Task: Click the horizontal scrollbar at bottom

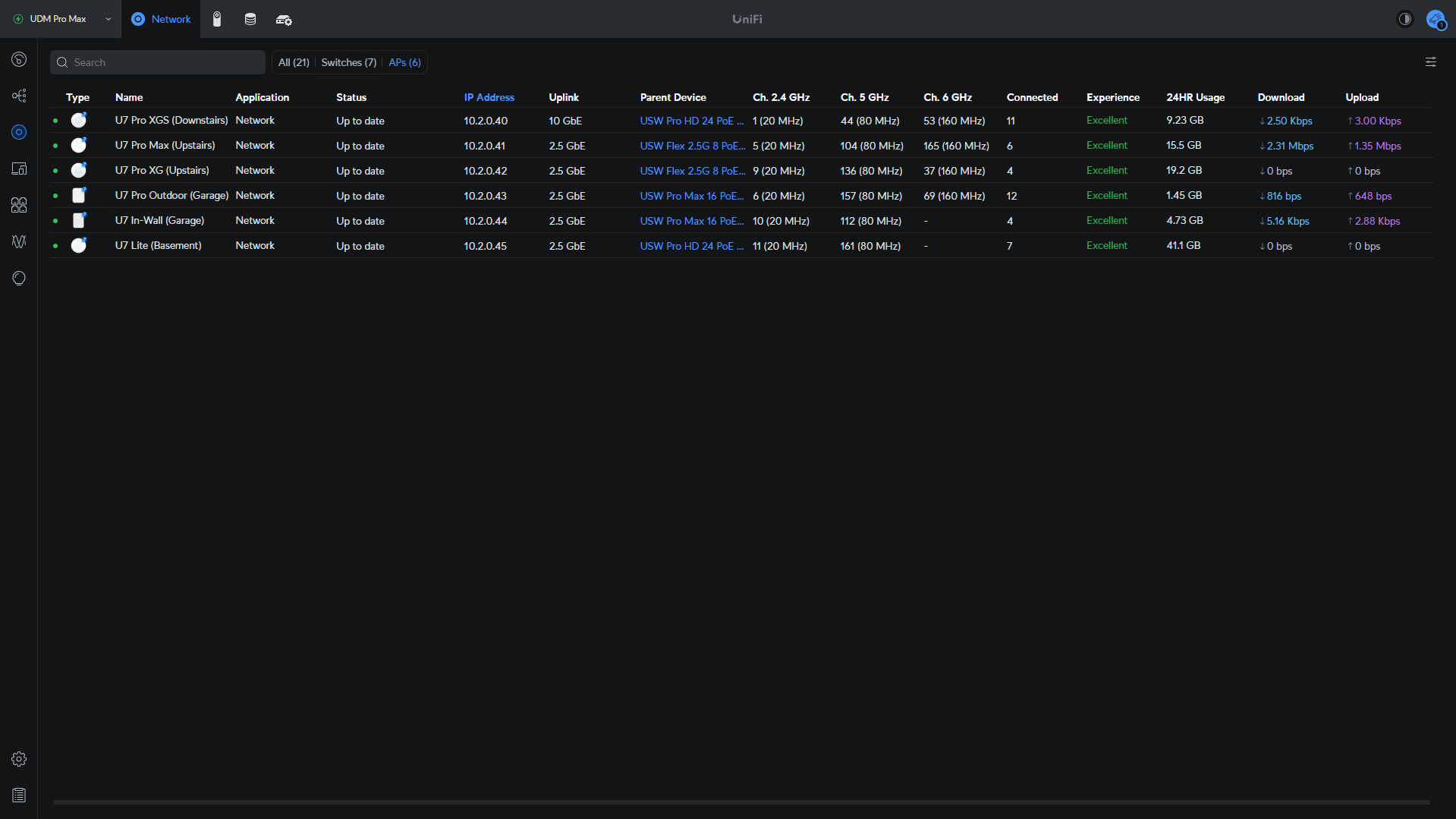Action: click(x=741, y=802)
